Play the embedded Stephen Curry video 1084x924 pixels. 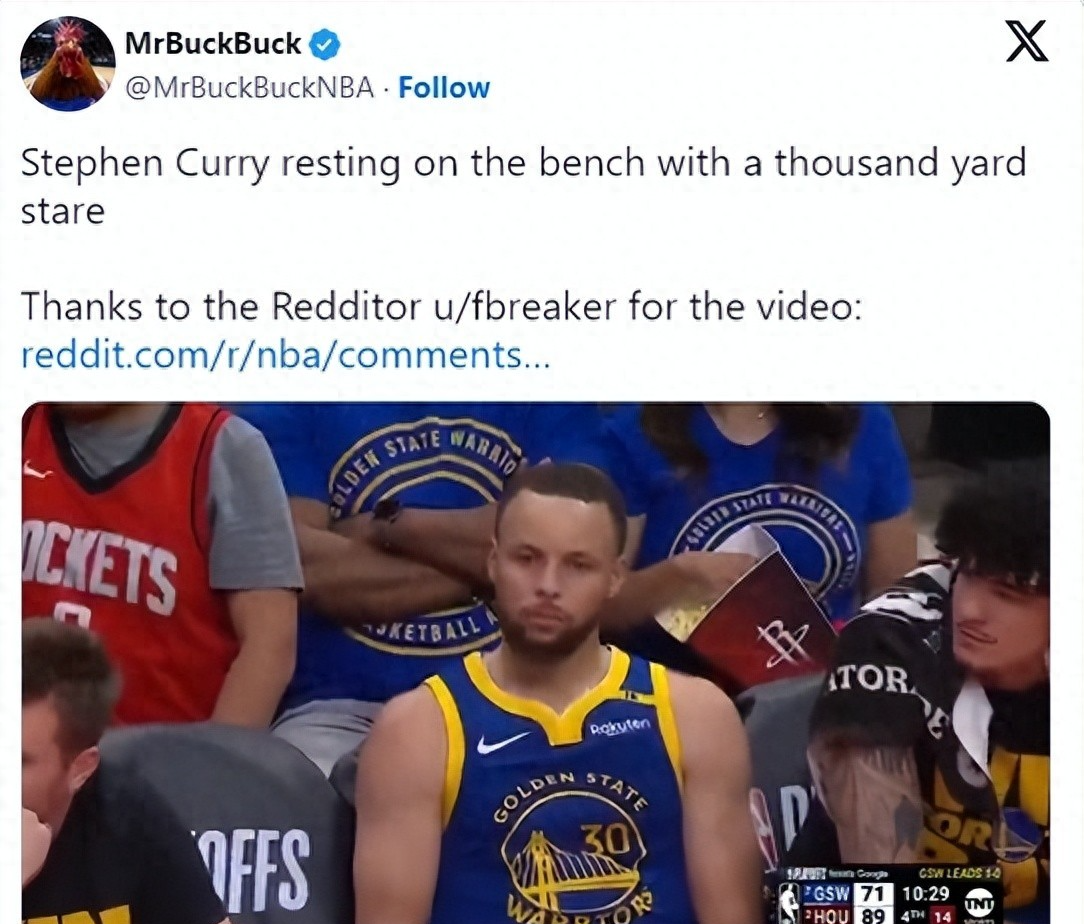(536, 663)
